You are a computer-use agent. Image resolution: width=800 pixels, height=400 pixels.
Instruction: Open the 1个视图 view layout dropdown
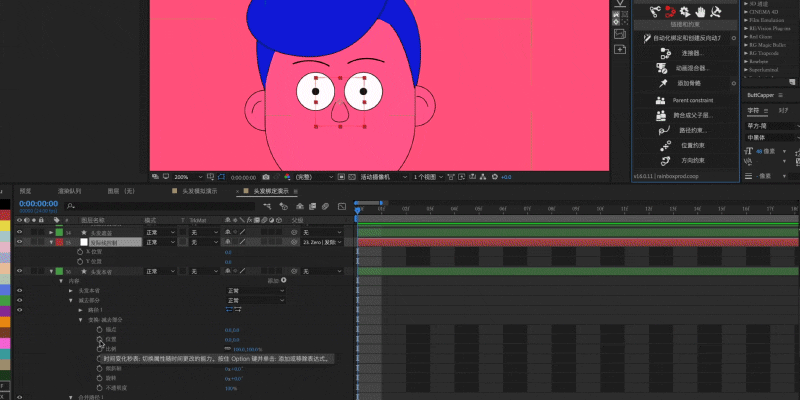428,177
